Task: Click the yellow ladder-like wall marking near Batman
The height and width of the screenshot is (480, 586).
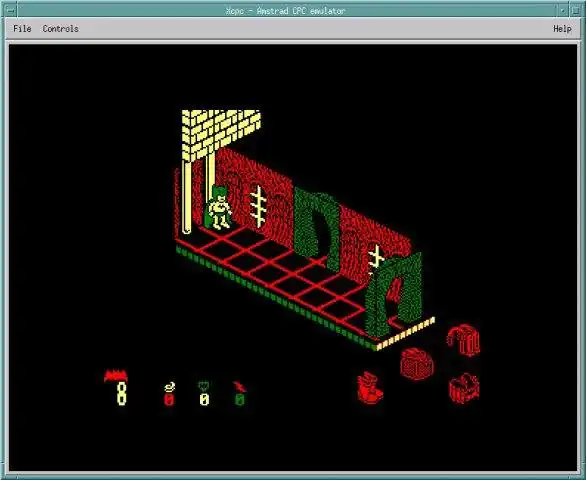Action: [x=258, y=206]
